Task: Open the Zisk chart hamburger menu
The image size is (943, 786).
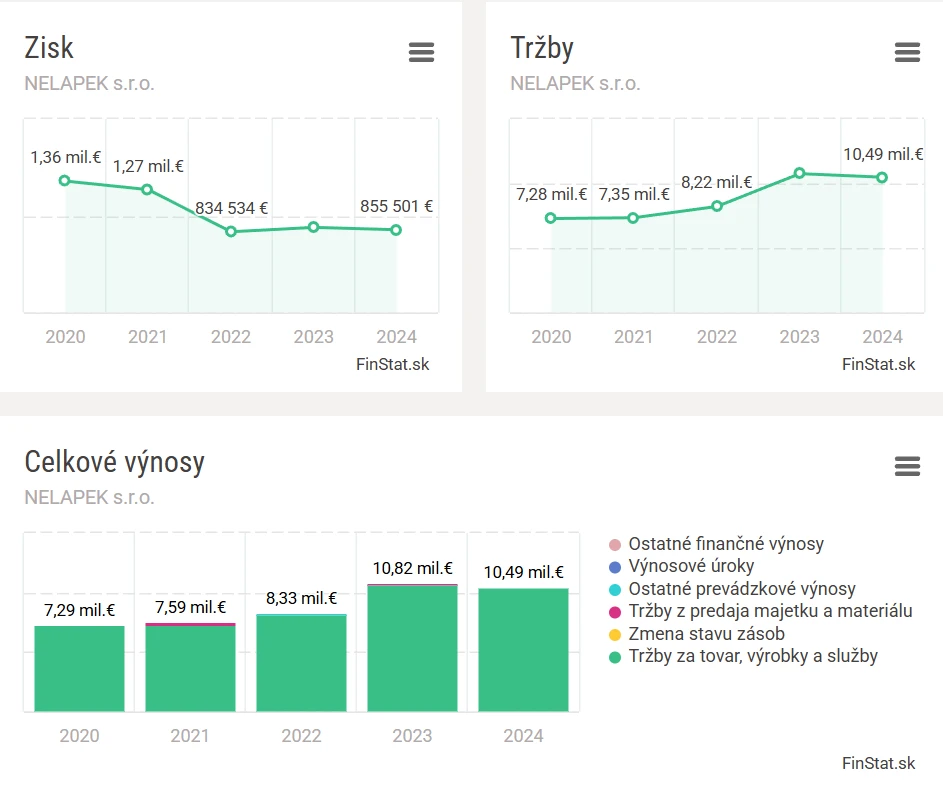Action: (421, 53)
